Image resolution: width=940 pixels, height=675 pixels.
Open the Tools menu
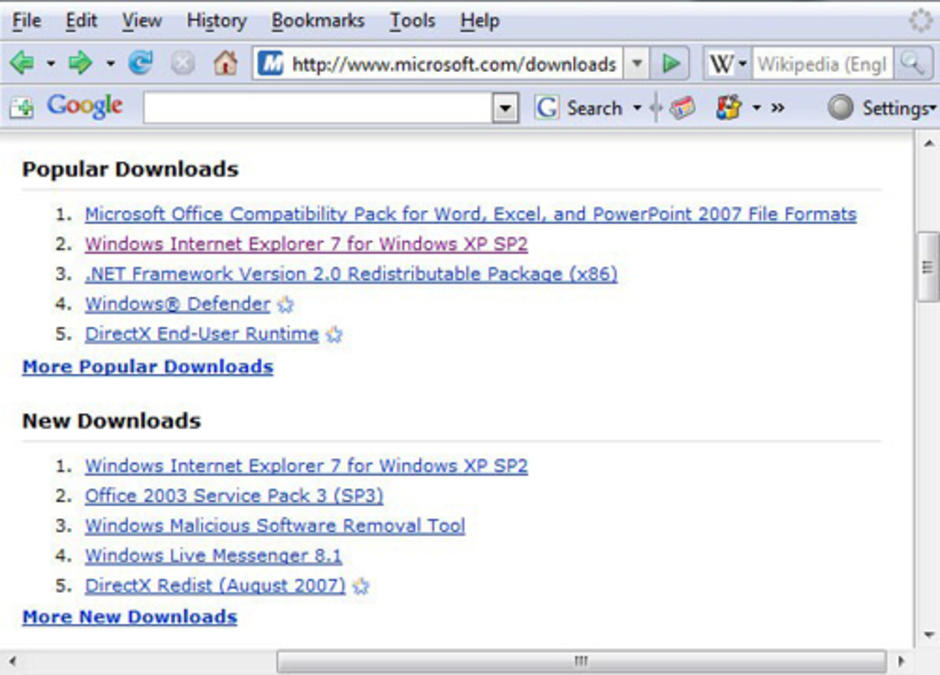(412, 21)
